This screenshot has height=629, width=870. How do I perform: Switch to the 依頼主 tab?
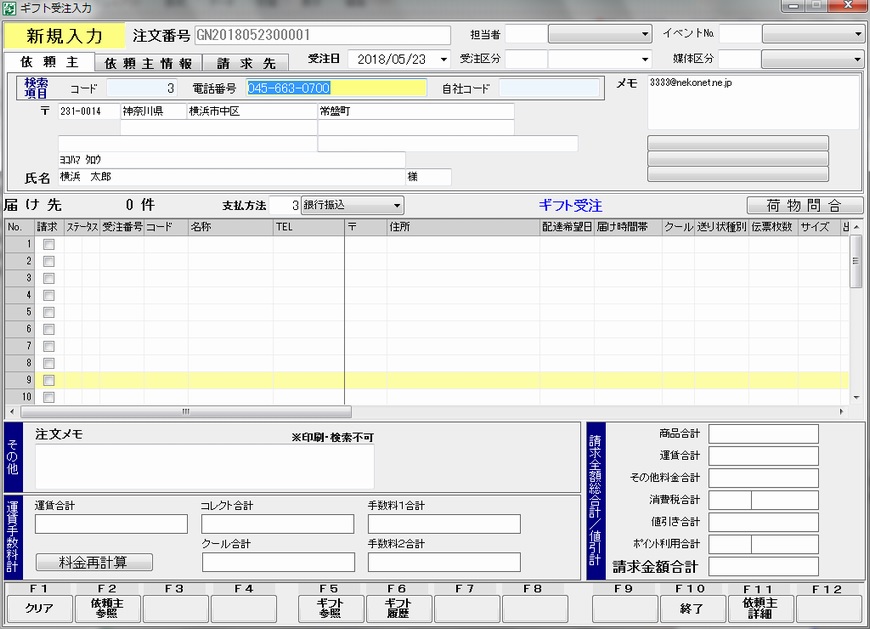point(49,62)
